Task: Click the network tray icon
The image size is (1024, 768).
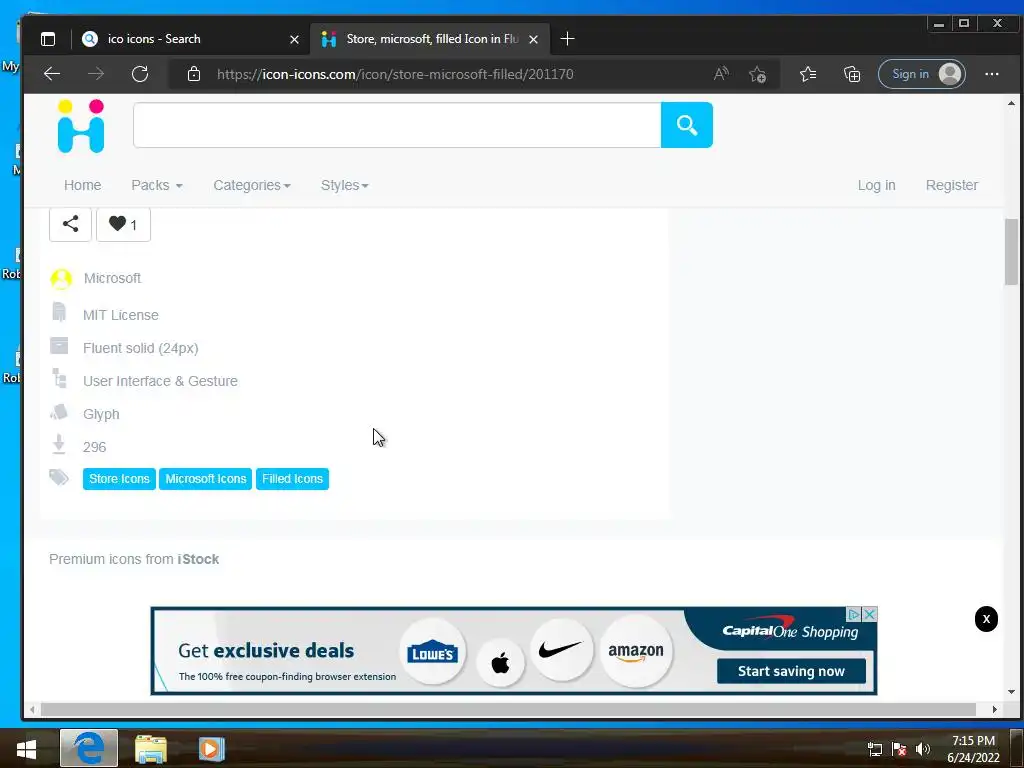Action: click(874, 749)
